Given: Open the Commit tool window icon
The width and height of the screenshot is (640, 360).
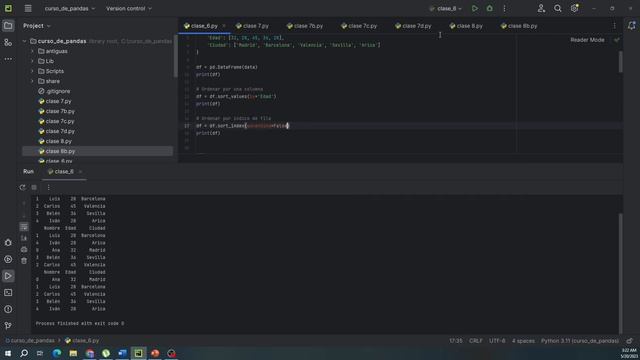Looking at the screenshot, I should click(x=8, y=42).
